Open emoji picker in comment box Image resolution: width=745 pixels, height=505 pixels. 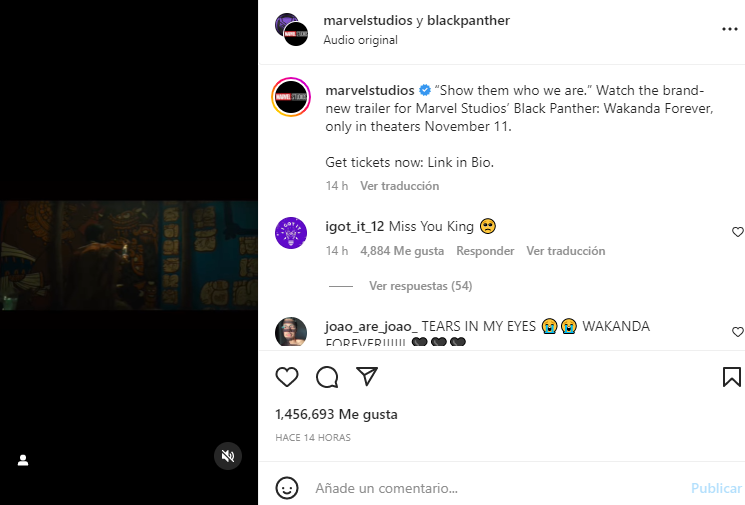[287, 488]
